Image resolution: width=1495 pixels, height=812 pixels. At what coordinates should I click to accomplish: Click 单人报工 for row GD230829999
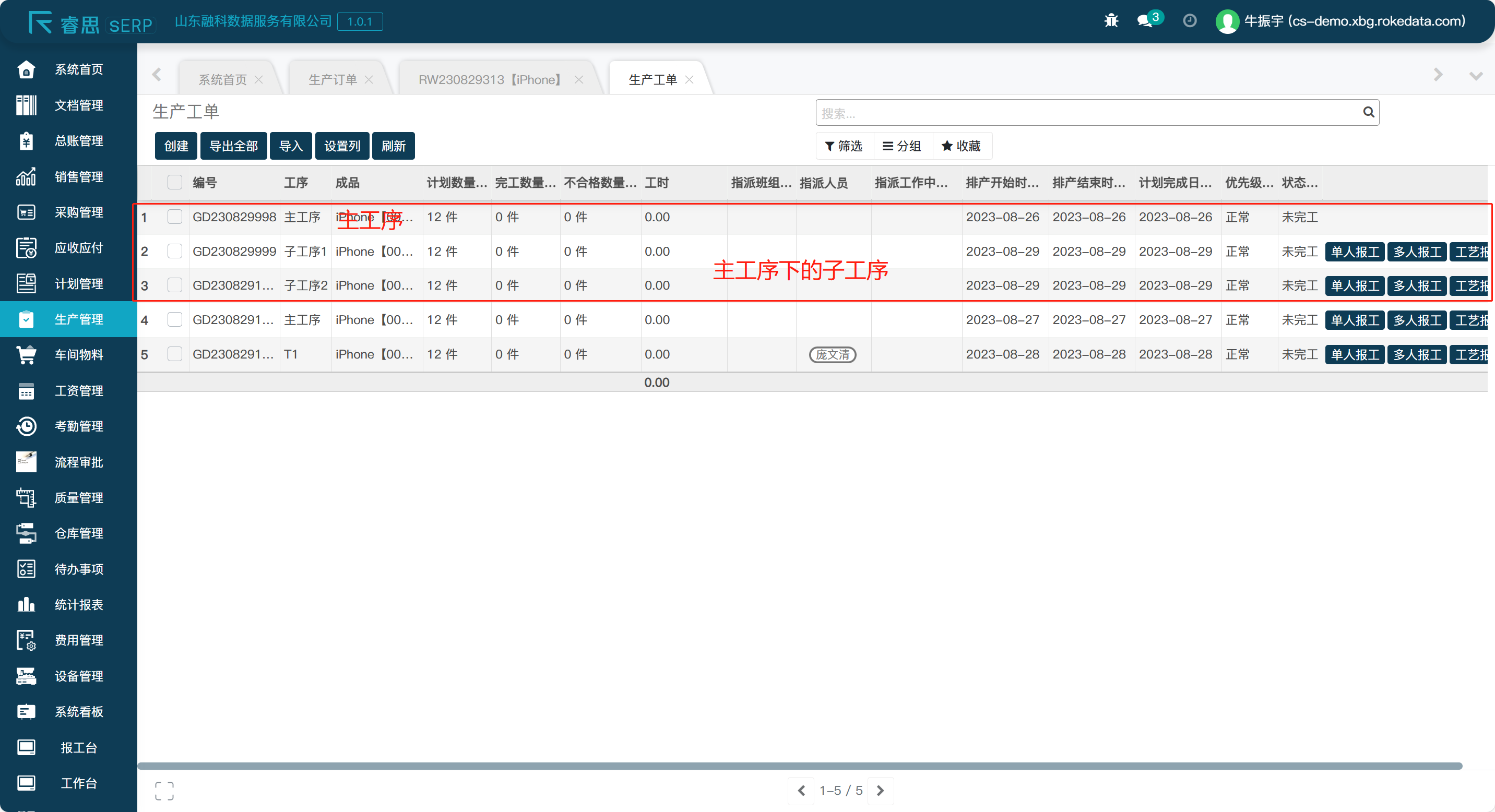click(x=1355, y=252)
